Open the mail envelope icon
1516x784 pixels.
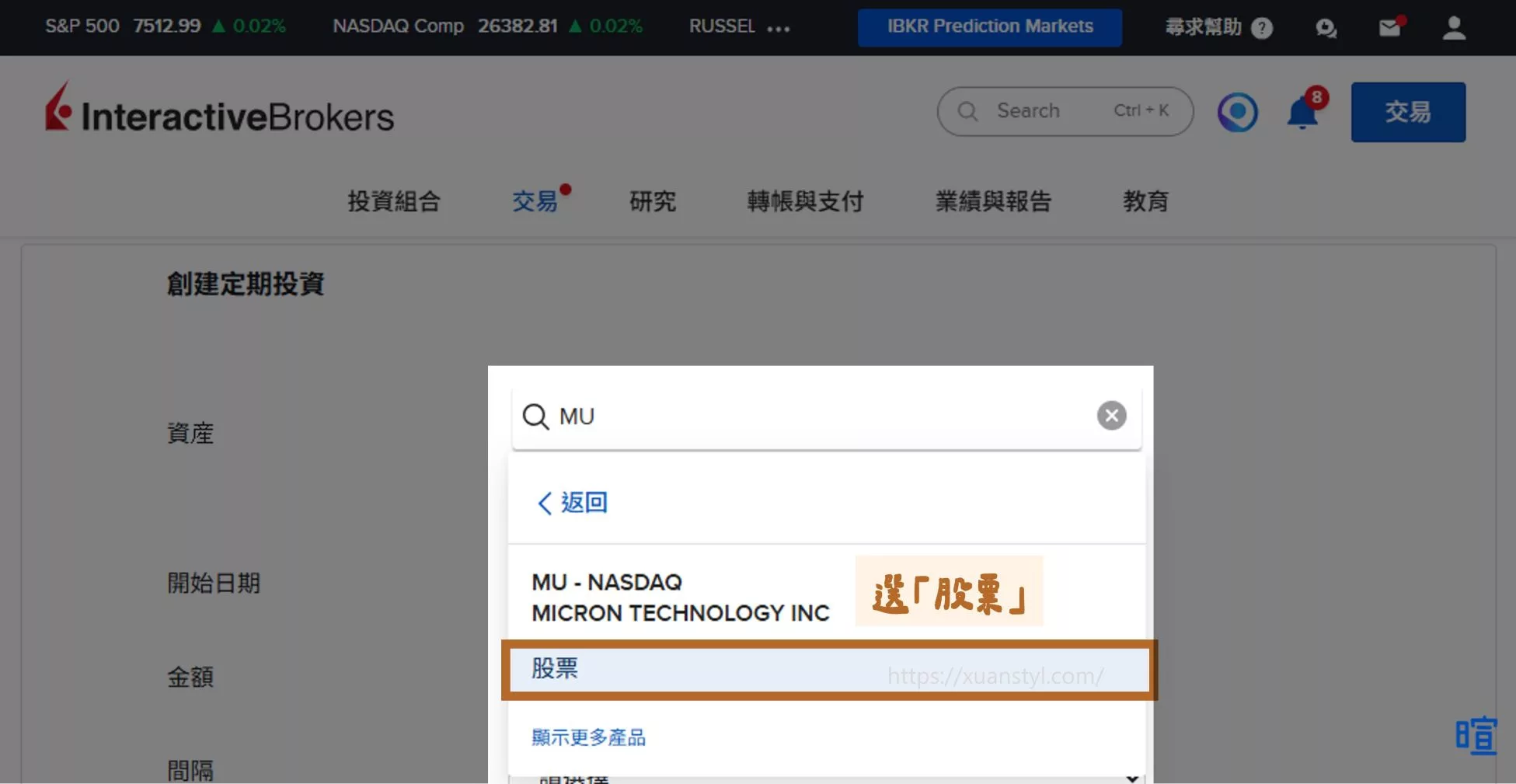(x=1389, y=28)
